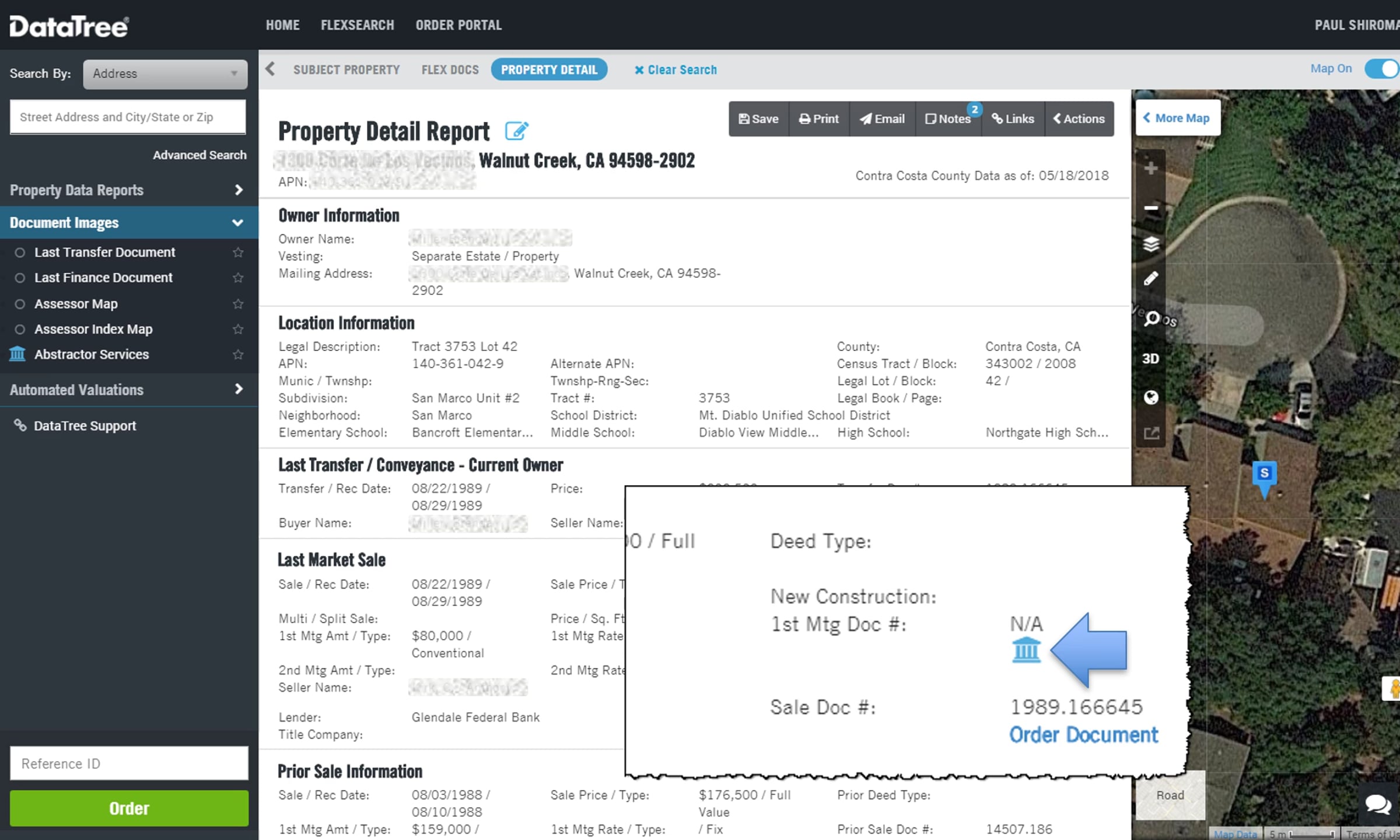
Task: Expand the More Map panel
Action: tap(1177, 118)
